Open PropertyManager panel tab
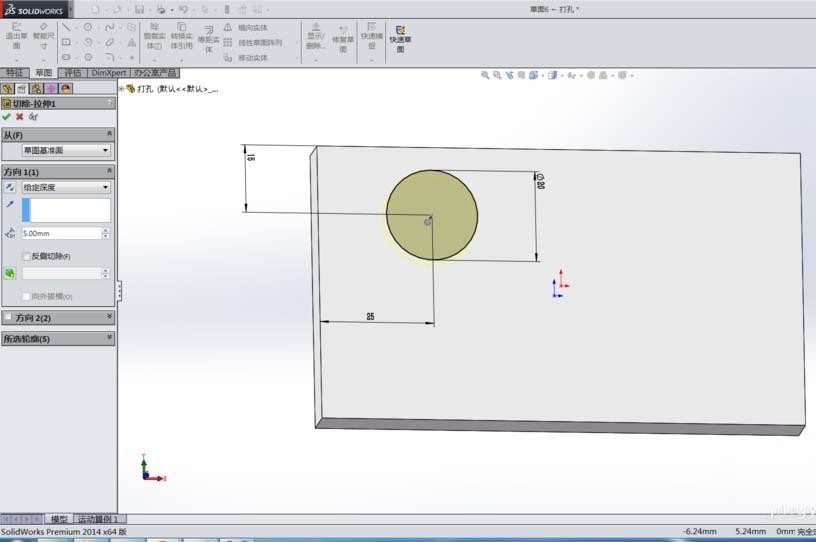 click(x=22, y=89)
